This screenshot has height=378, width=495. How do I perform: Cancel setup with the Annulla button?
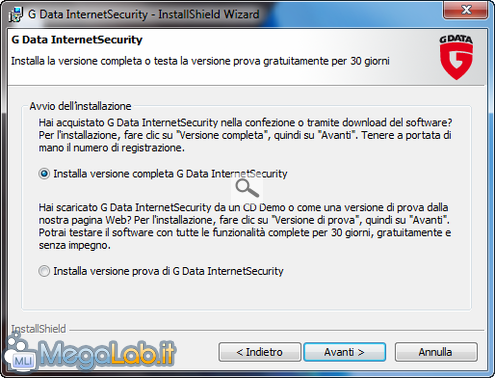coord(436,352)
